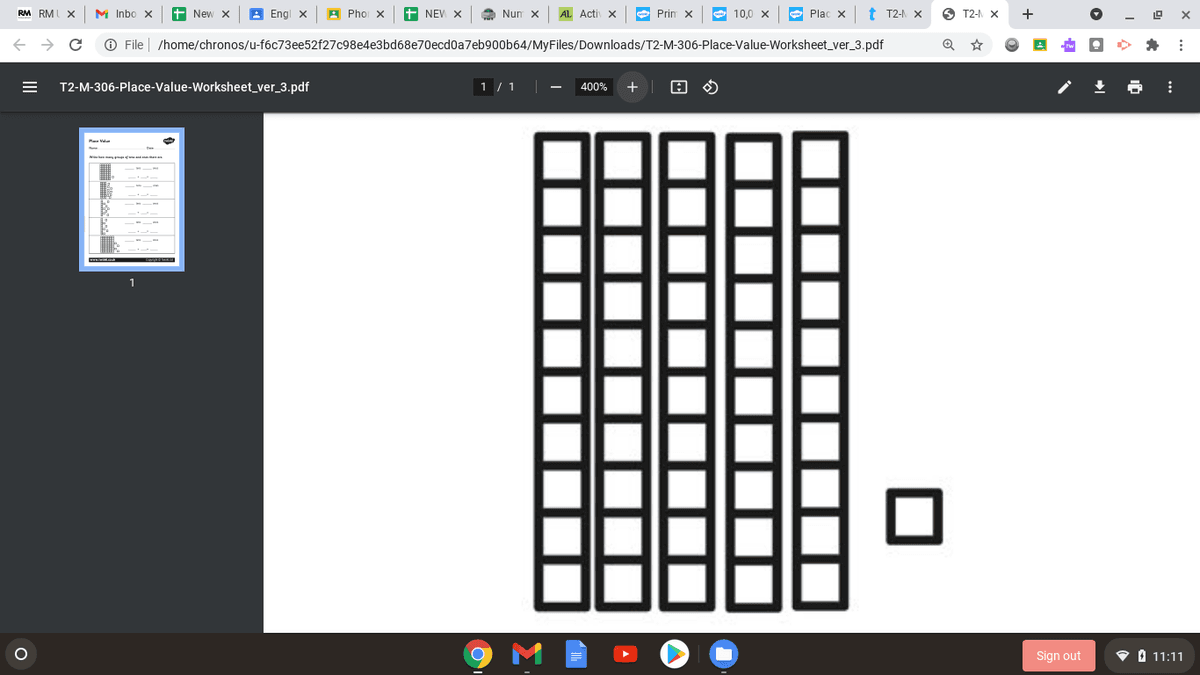The width and height of the screenshot is (1200, 675).
Task: Open the status tray showing 11:11
Action: [1149, 656]
